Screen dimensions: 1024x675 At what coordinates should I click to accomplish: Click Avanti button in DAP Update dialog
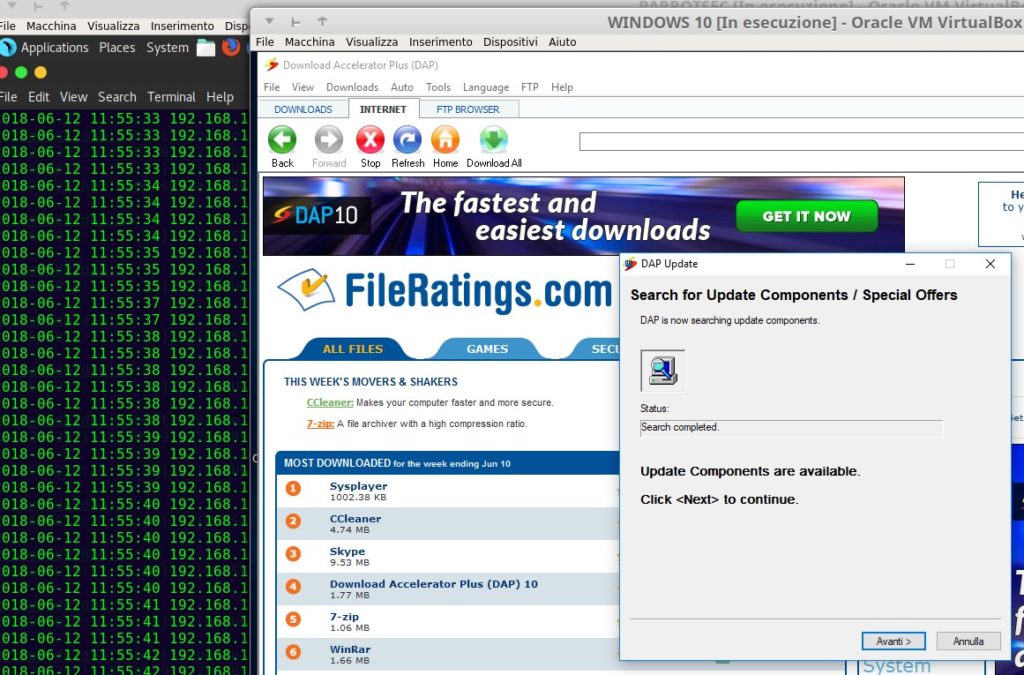tap(893, 641)
